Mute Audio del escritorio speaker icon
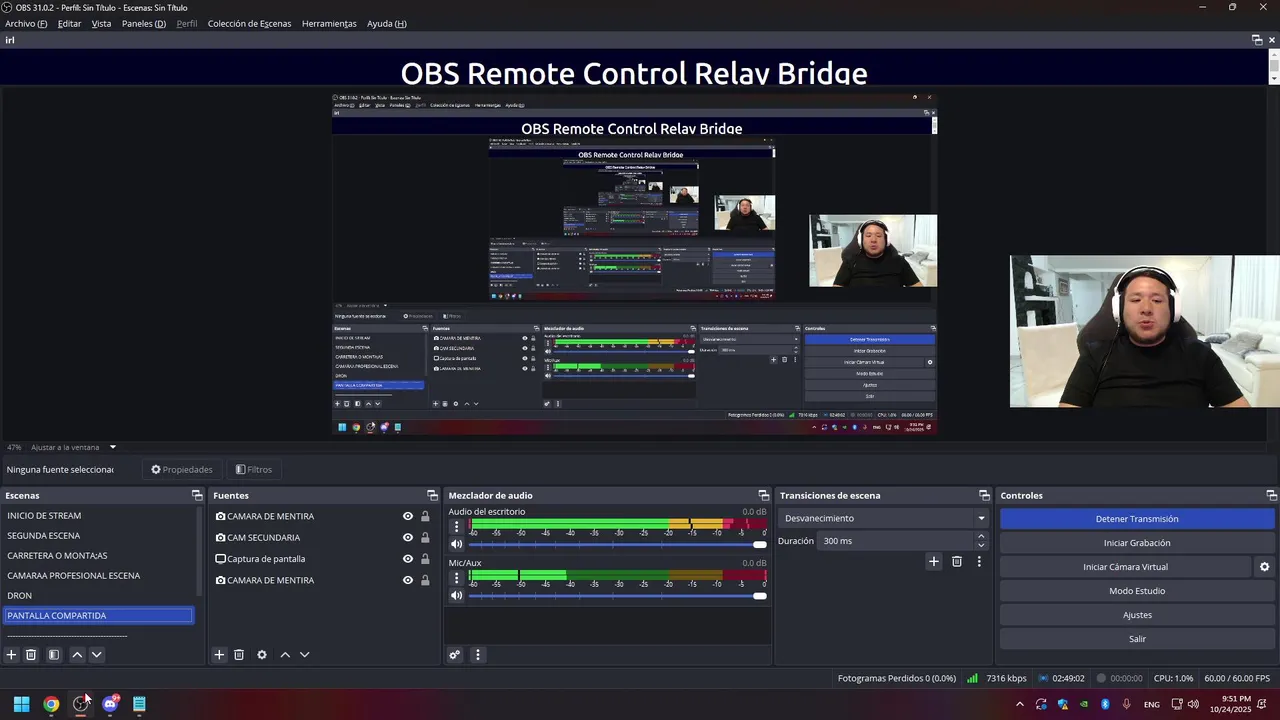 click(456, 544)
